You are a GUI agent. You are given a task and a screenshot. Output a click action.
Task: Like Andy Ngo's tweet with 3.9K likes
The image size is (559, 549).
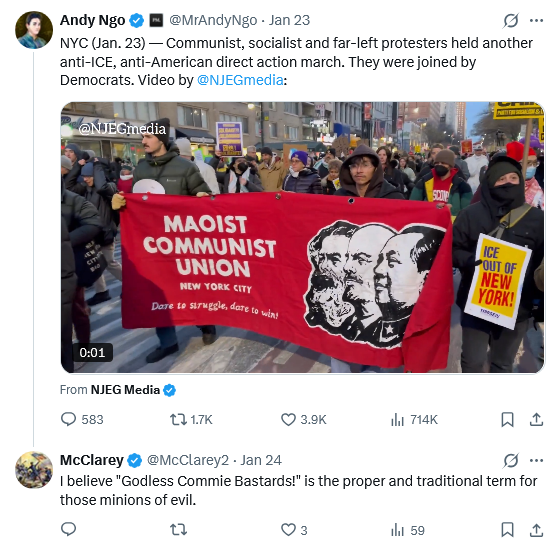click(303, 420)
